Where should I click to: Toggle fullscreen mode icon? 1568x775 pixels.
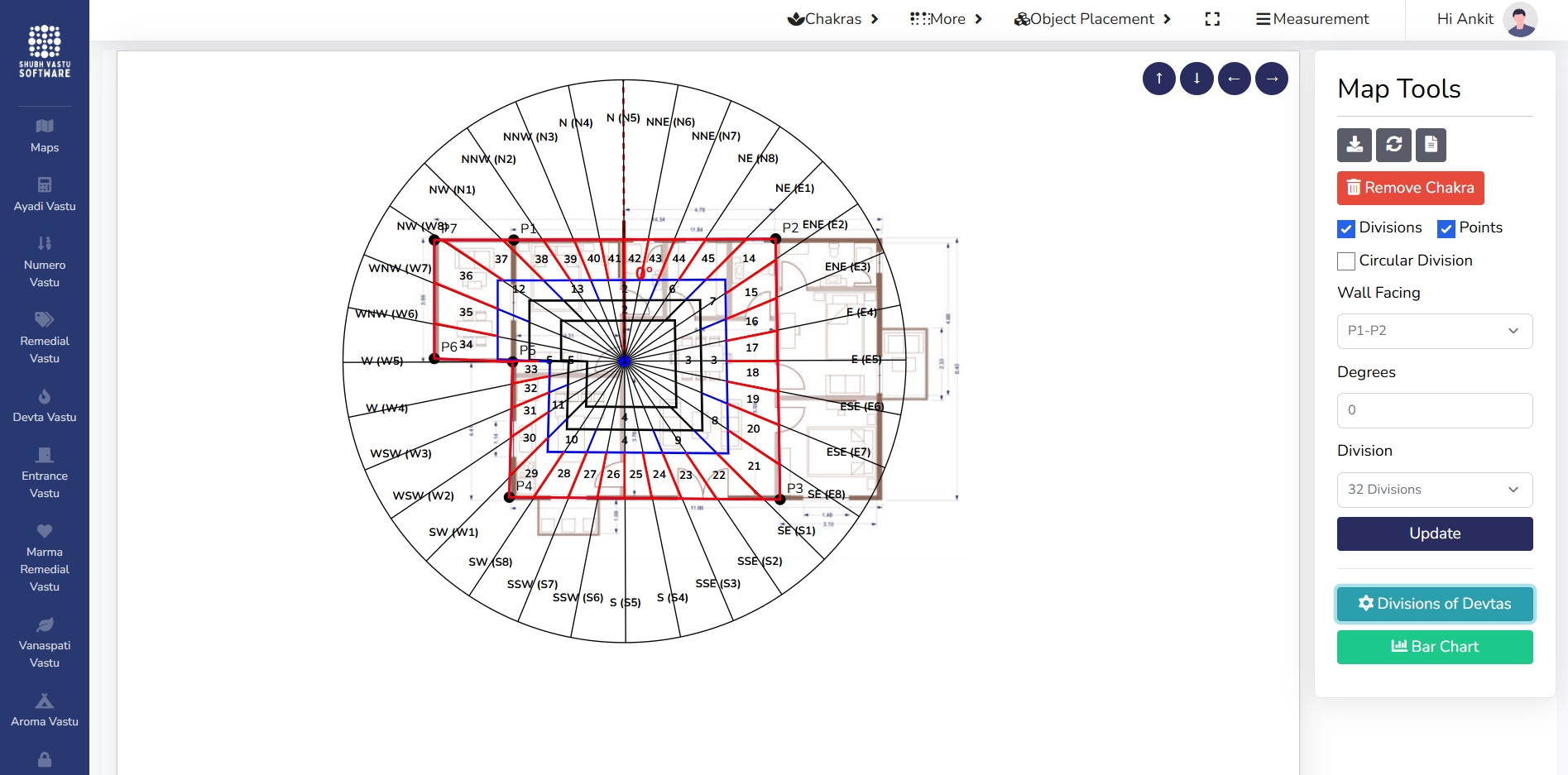click(x=1212, y=19)
